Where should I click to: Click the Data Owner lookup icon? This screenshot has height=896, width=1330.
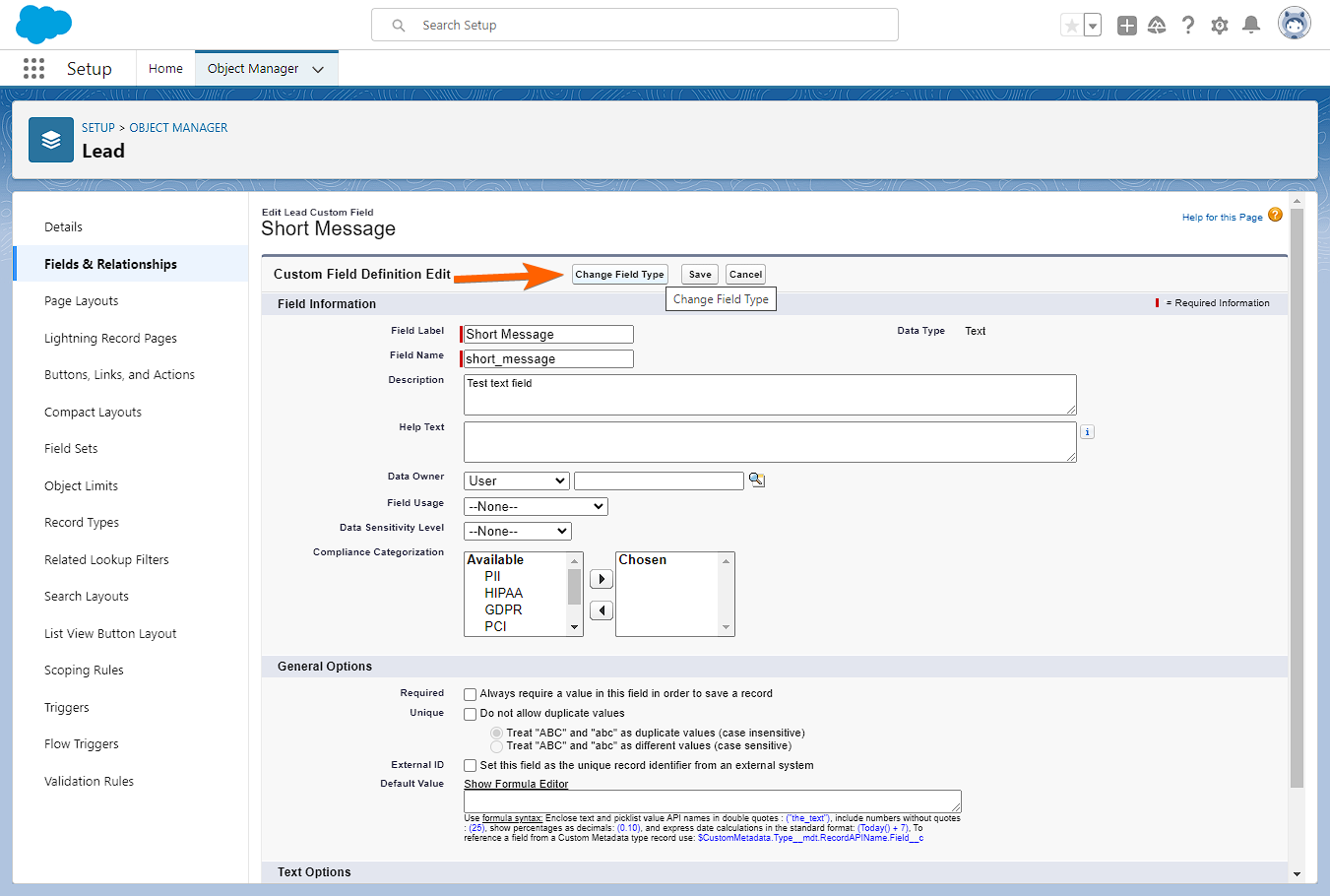coord(757,480)
